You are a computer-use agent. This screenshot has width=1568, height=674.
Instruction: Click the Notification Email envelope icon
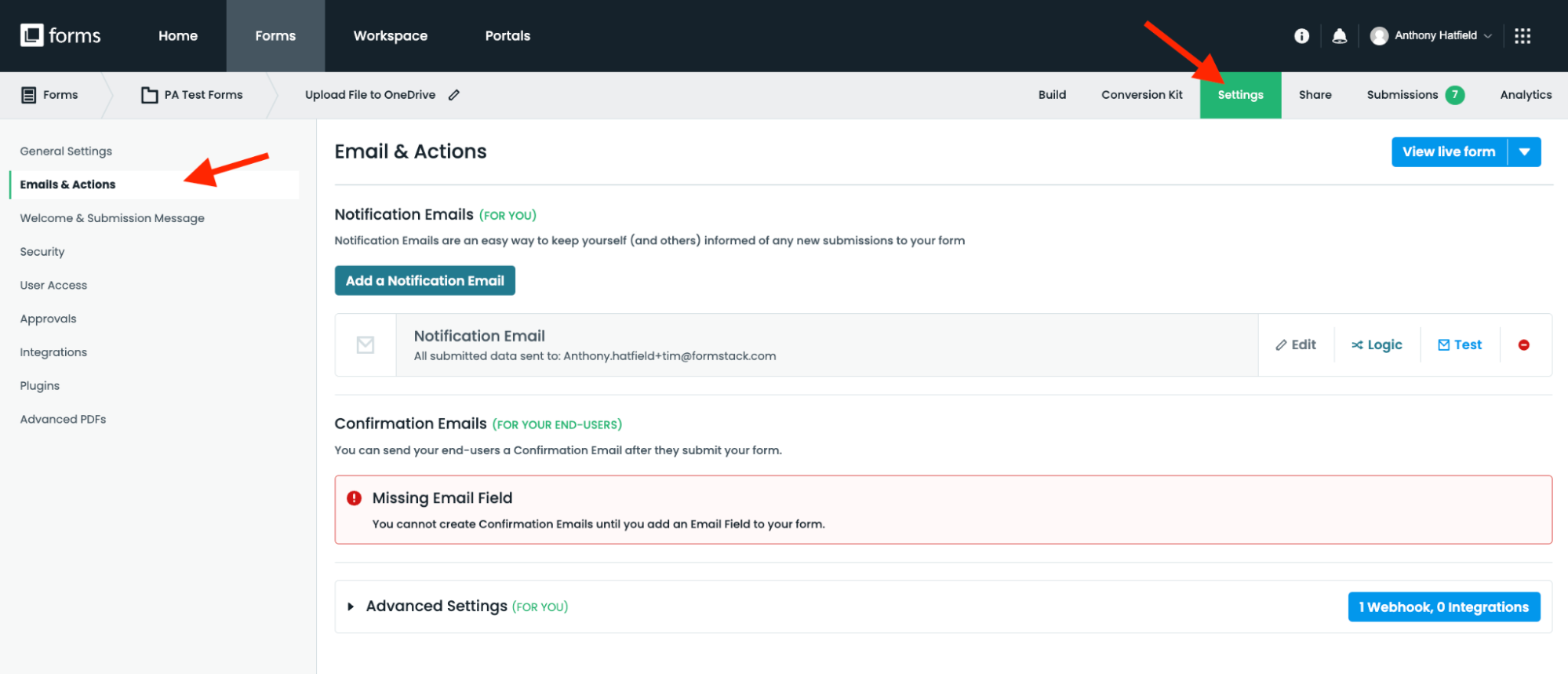coord(366,345)
